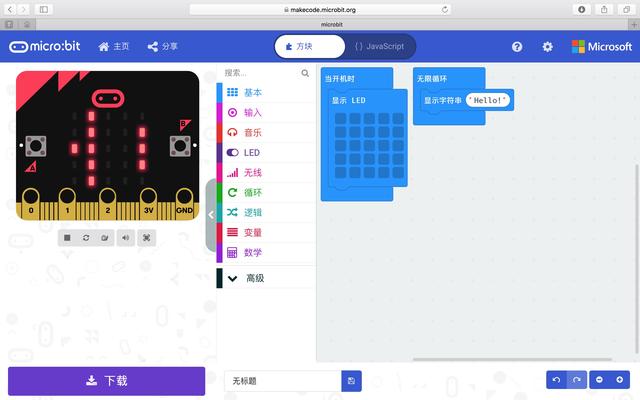Toggle slow-motion mode in the simulator
This screenshot has width=640, height=400.
pyautogui.click(x=105, y=238)
